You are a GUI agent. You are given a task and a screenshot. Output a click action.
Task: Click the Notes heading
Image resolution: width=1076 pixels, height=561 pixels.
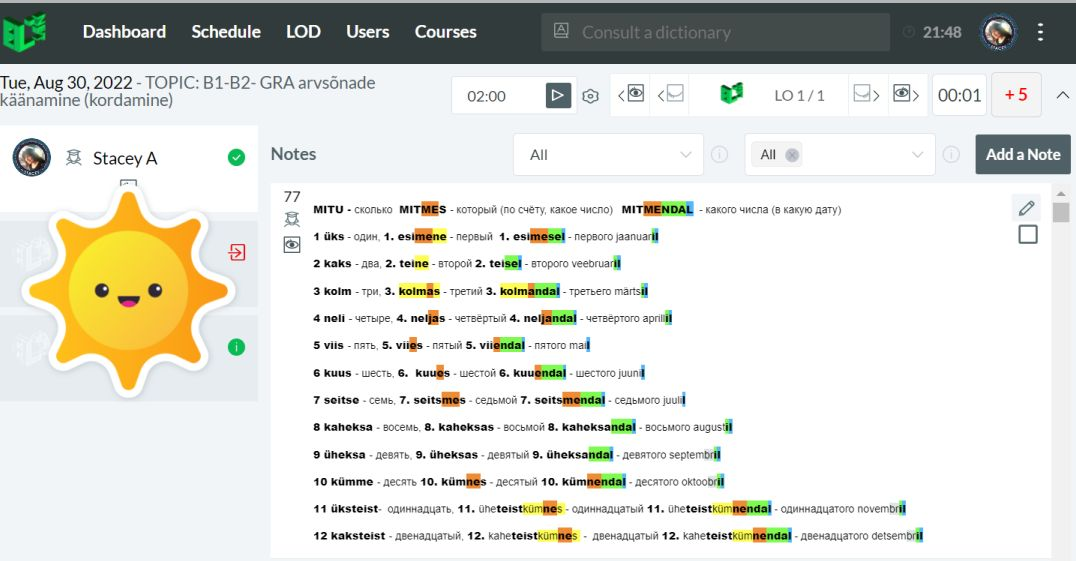294,154
